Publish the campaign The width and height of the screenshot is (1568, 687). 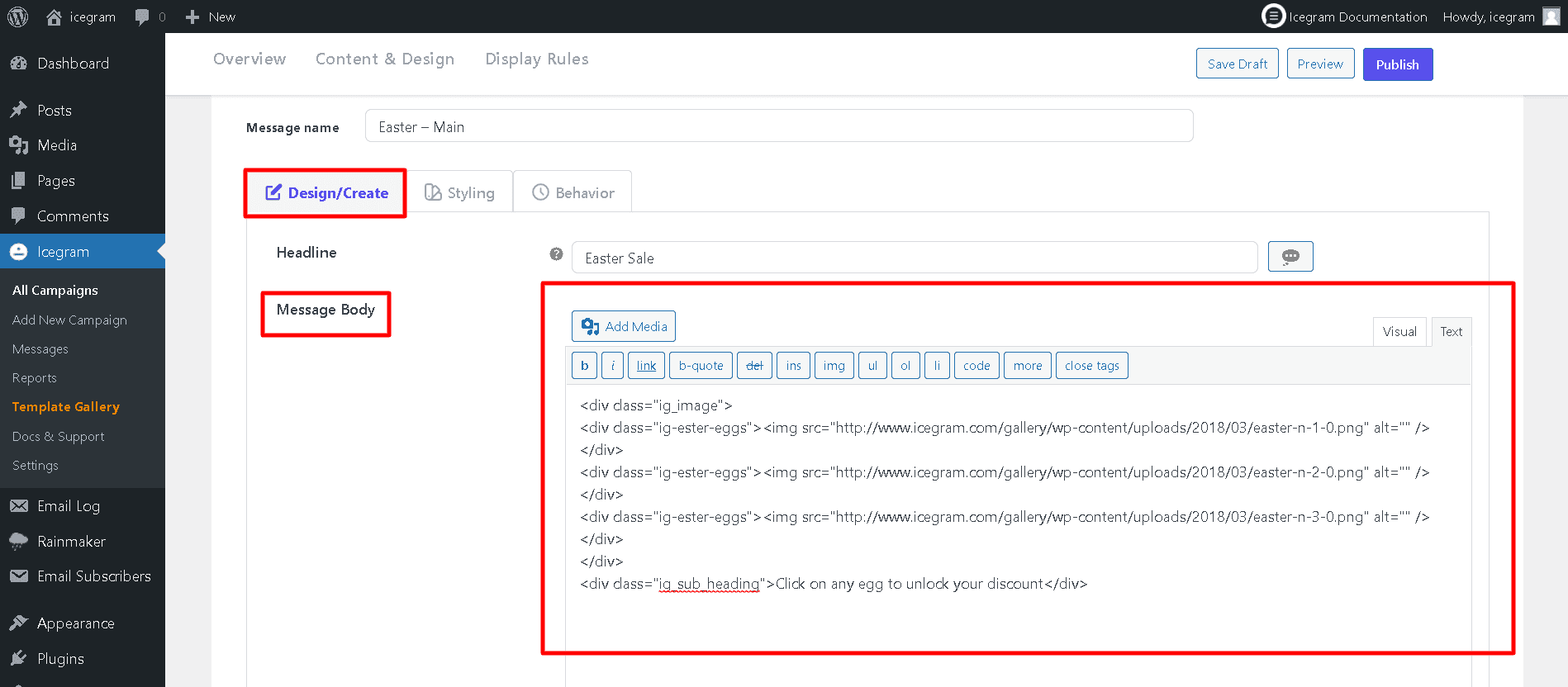1398,64
